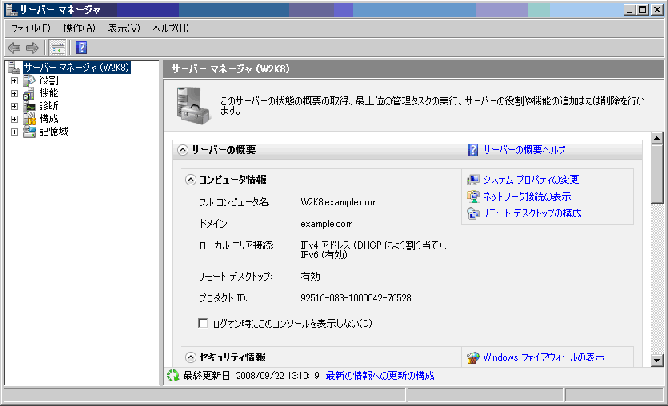Click the 機能 (Features) tree icon
Viewport: 668px width, 406px height.
point(29,93)
